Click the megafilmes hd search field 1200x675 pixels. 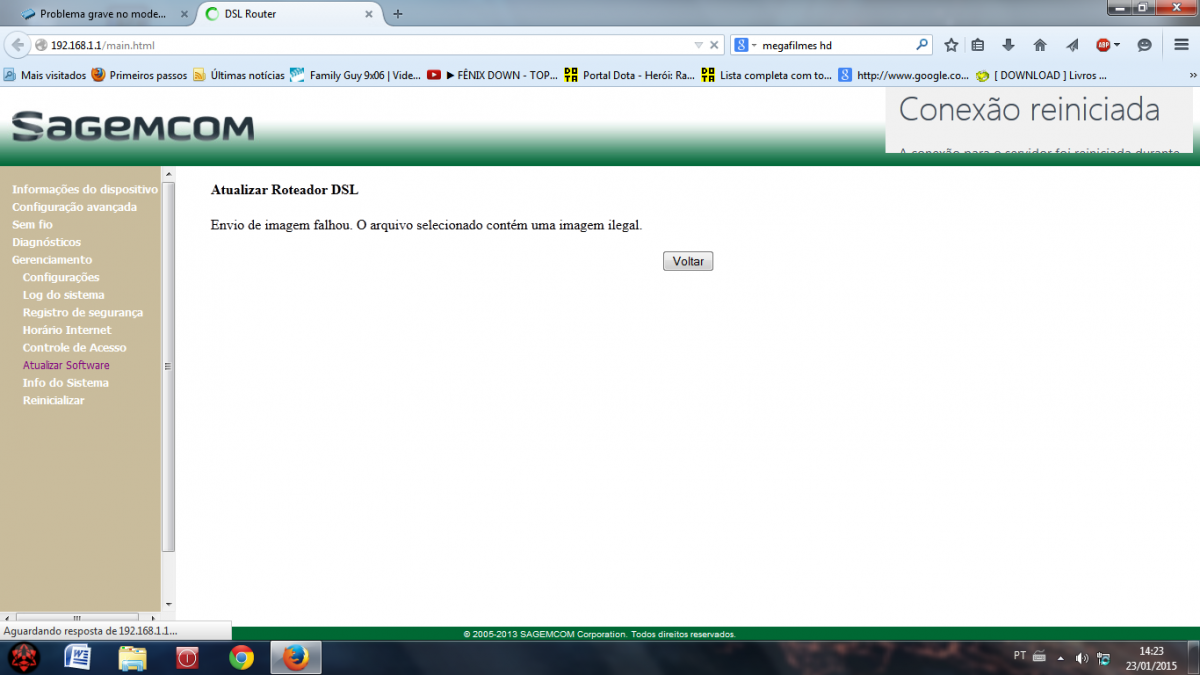pos(835,45)
